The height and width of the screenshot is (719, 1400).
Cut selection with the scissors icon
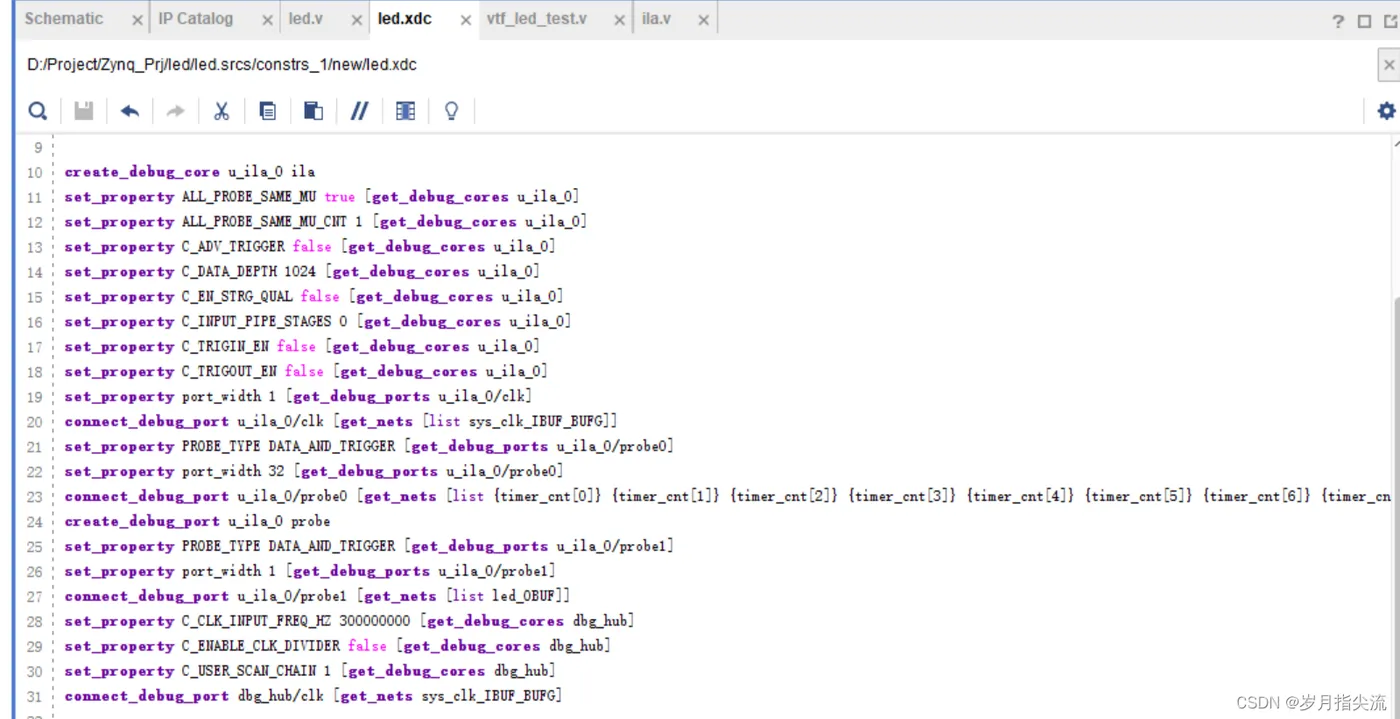221,111
